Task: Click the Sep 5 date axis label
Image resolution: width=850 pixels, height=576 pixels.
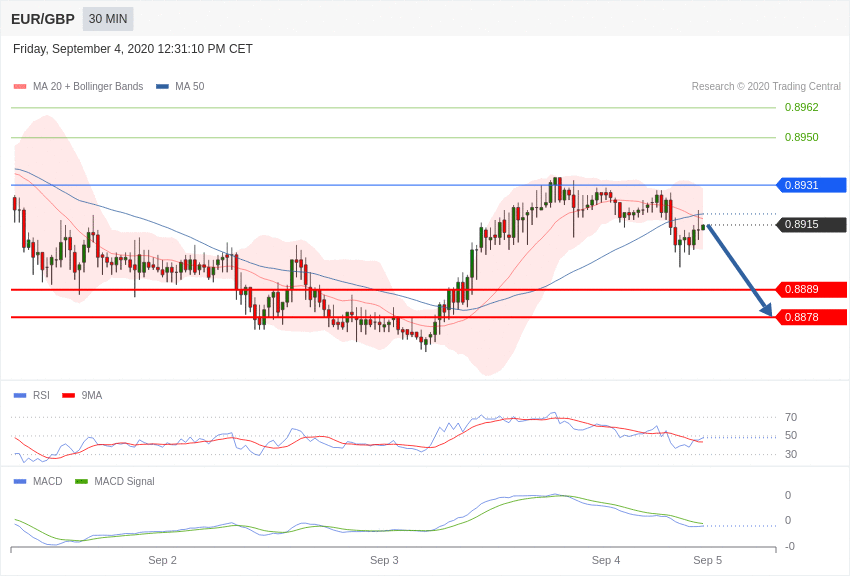Action: tap(707, 560)
